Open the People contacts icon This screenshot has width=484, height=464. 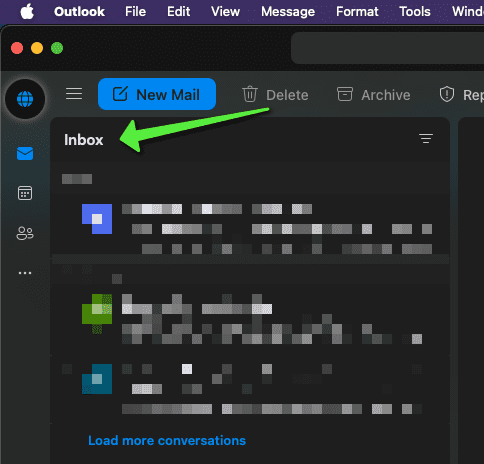click(x=25, y=233)
